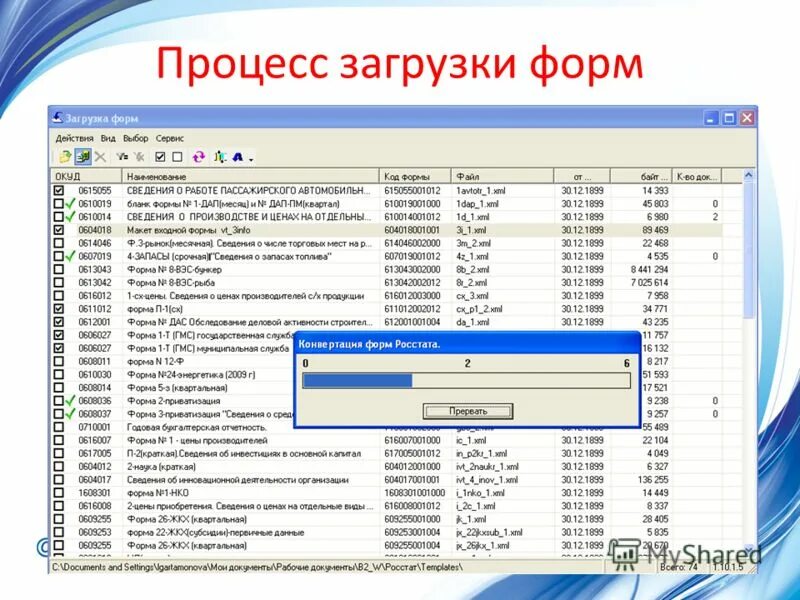Open the Сервис menu

[169, 137]
